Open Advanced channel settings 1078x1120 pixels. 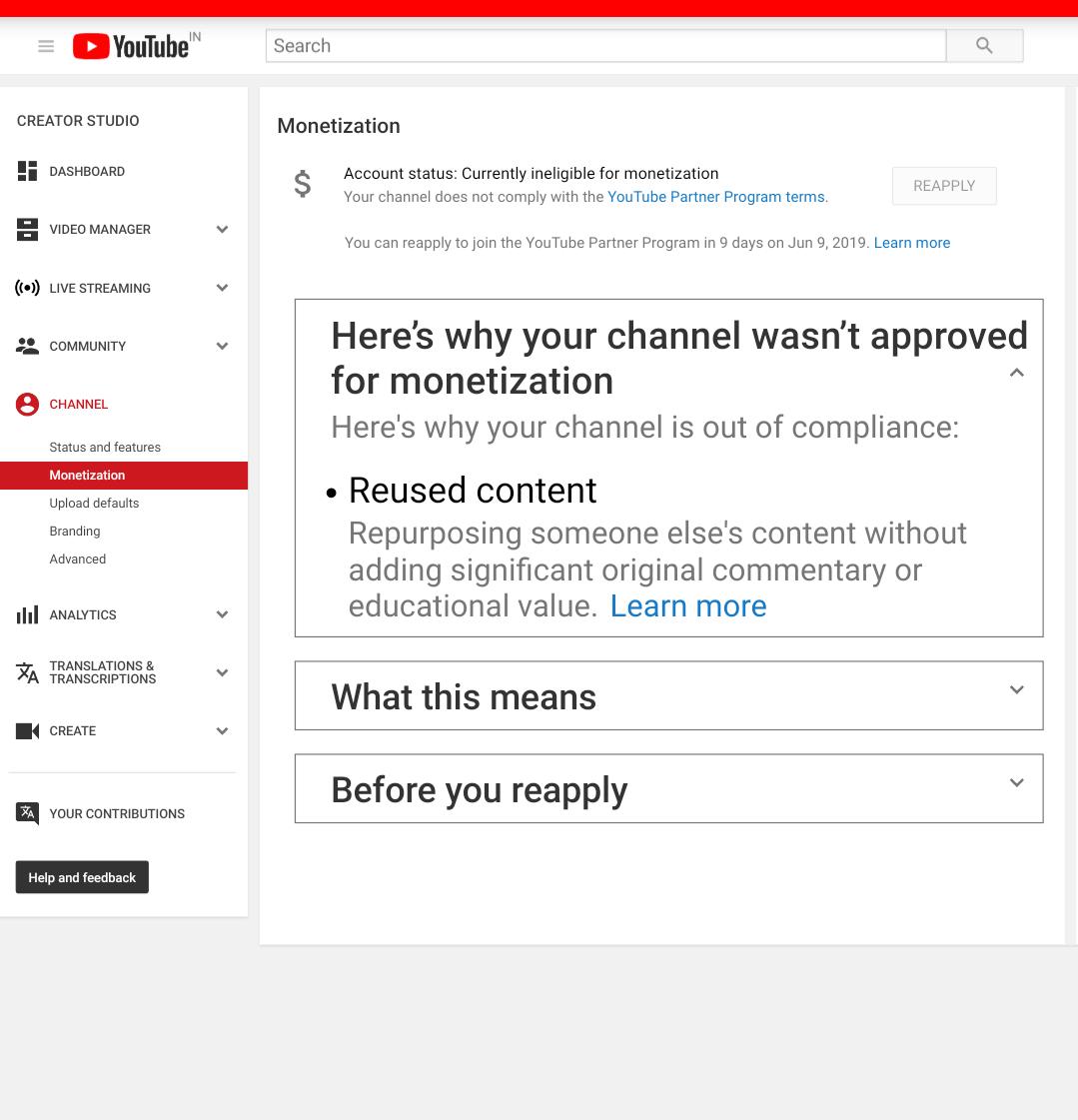pos(78,559)
